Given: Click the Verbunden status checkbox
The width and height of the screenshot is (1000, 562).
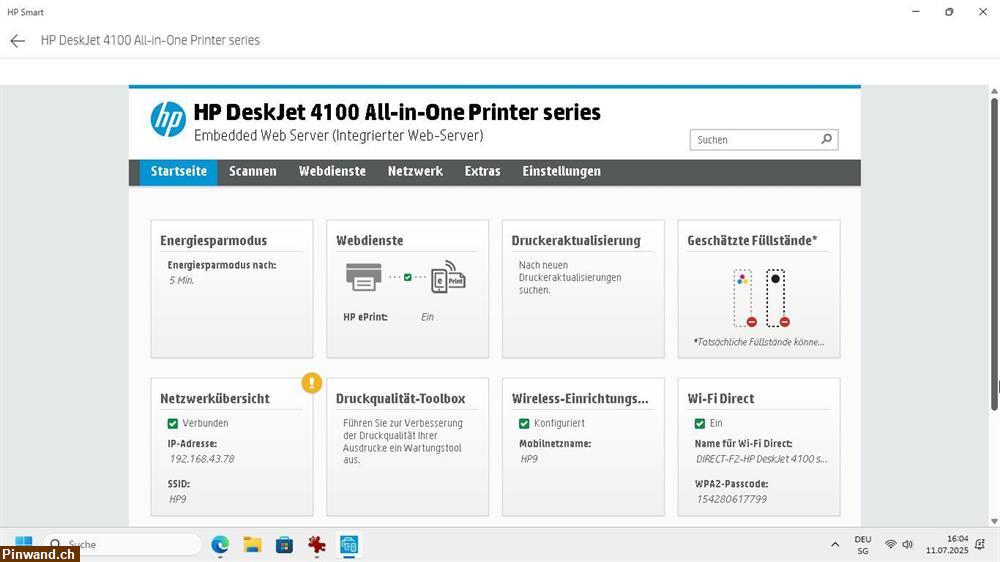Looking at the screenshot, I should 172,424.
